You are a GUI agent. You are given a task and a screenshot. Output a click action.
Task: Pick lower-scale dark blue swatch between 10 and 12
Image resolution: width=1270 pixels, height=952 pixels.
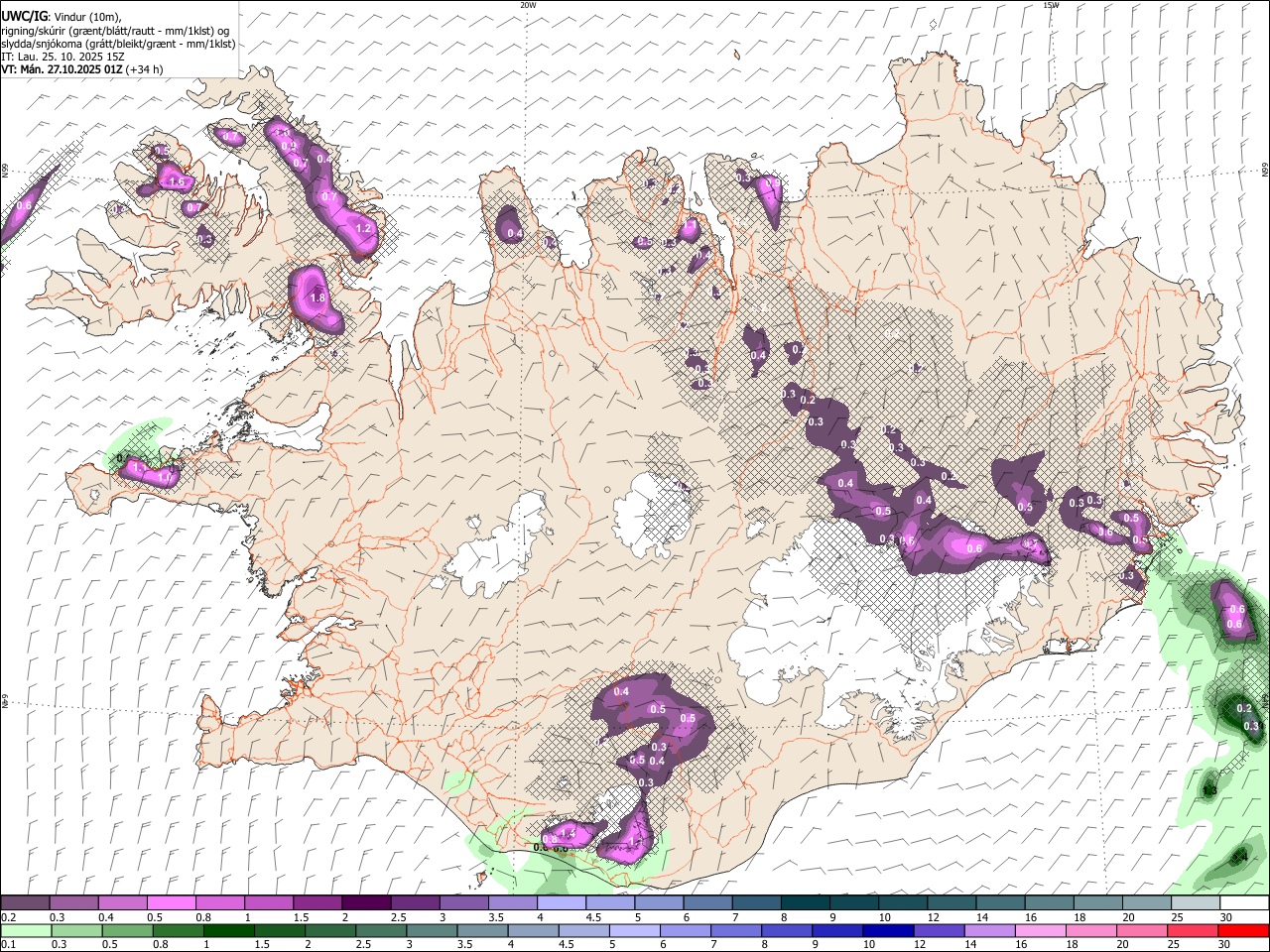[x=887, y=930]
